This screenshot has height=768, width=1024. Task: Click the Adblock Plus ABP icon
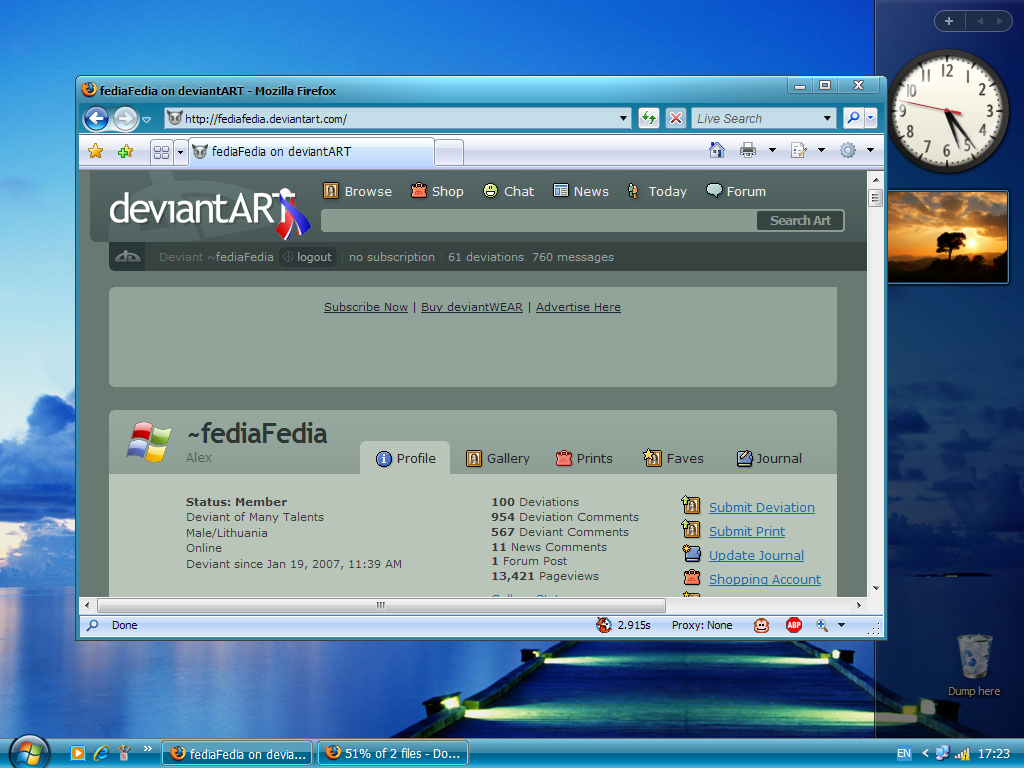(x=793, y=625)
